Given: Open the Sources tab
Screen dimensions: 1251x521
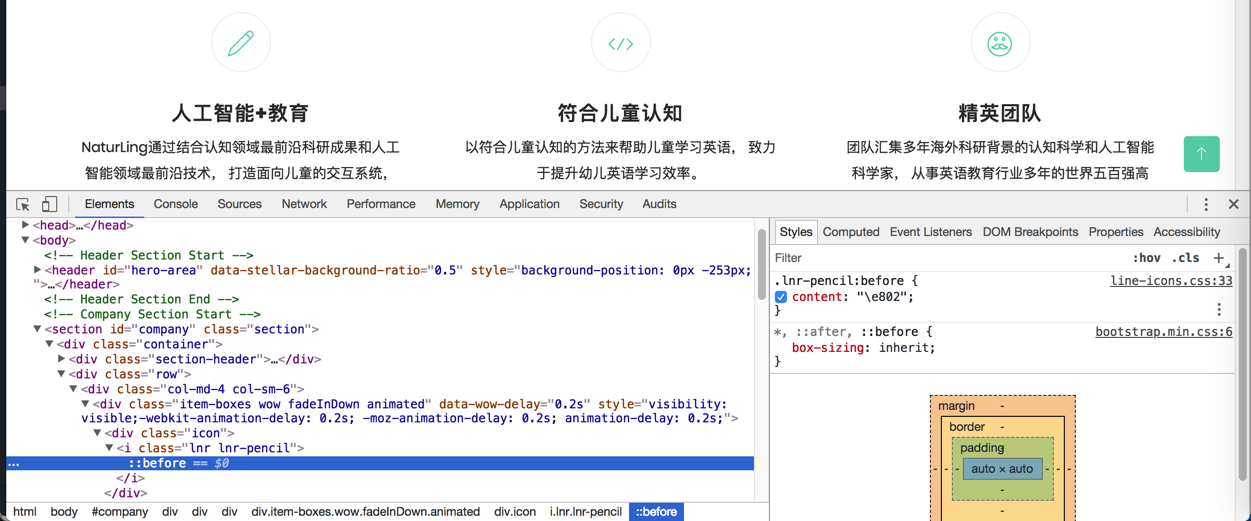Looking at the screenshot, I should pyautogui.click(x=239, y=204).
